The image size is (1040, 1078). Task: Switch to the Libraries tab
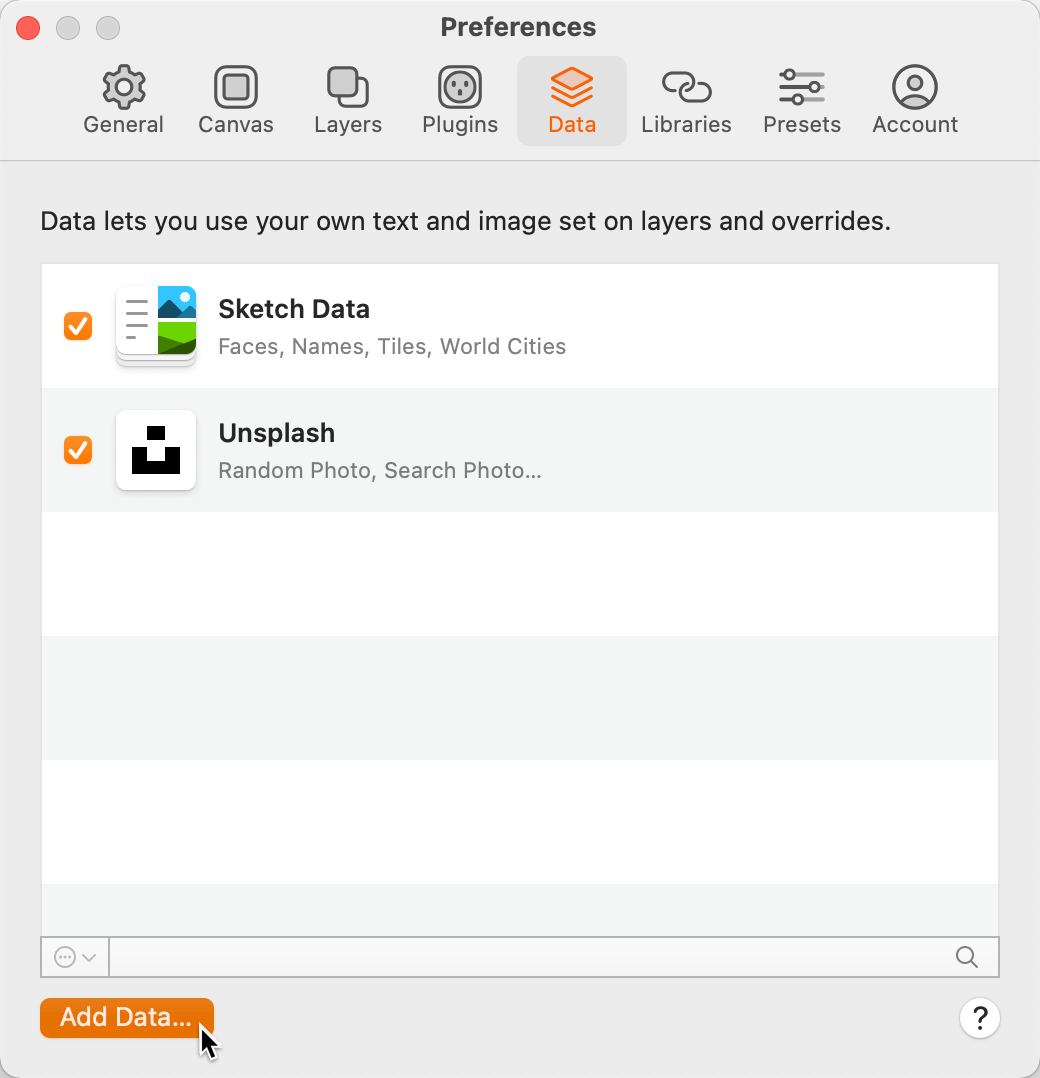click(x=686, y=100)
